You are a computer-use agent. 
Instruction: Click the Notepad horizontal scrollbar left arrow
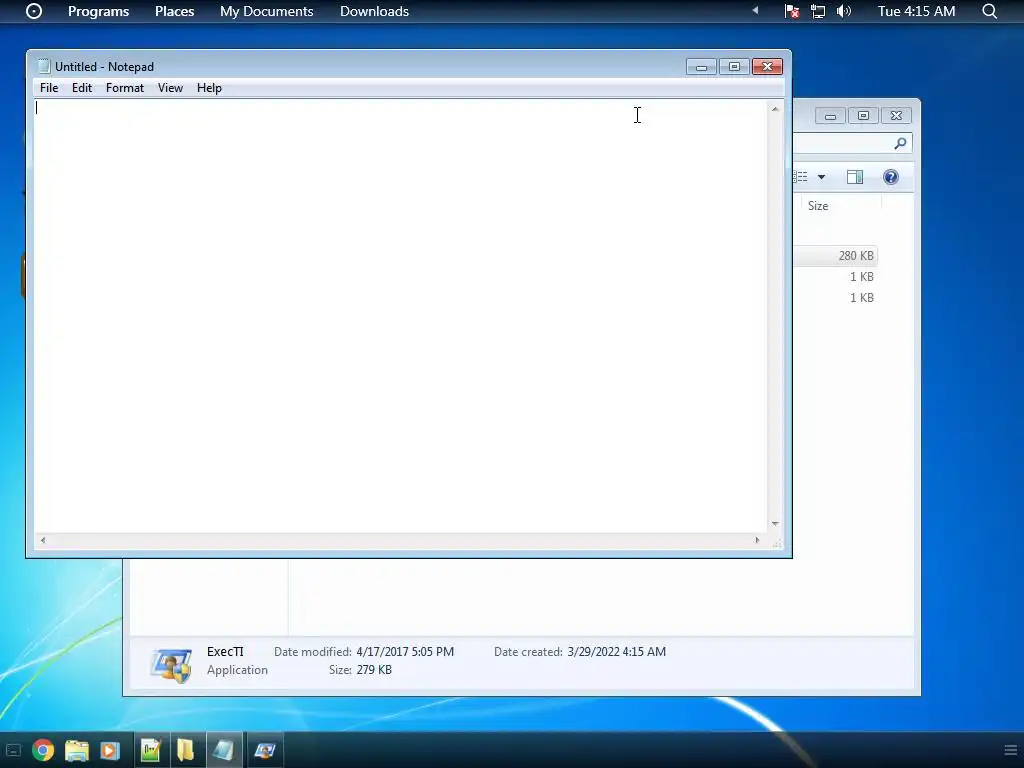tap(43, 540)
